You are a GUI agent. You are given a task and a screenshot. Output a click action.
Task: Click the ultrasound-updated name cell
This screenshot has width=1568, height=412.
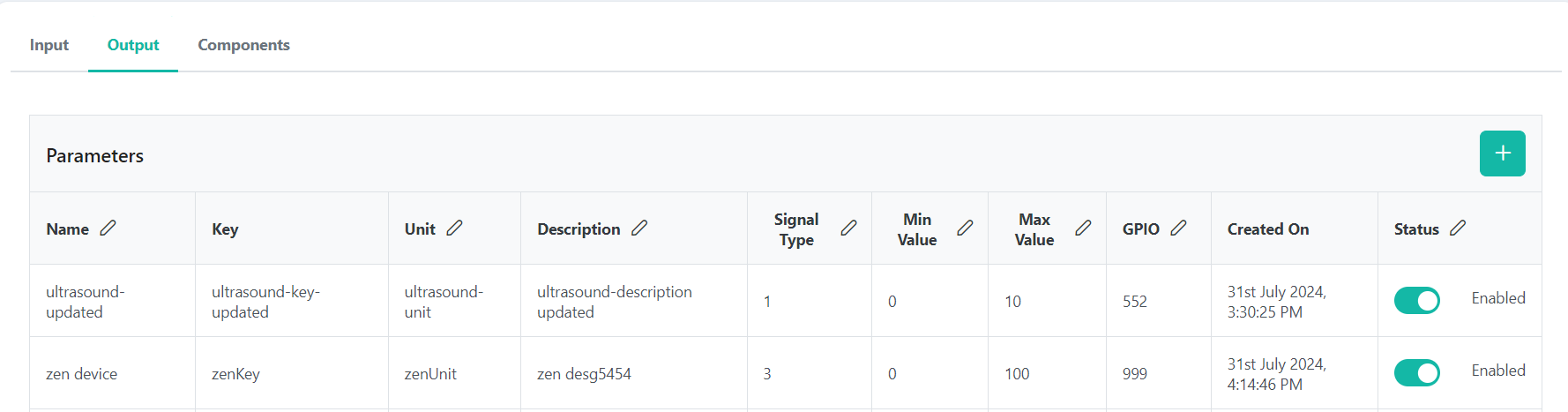click(x=86, y=302)
